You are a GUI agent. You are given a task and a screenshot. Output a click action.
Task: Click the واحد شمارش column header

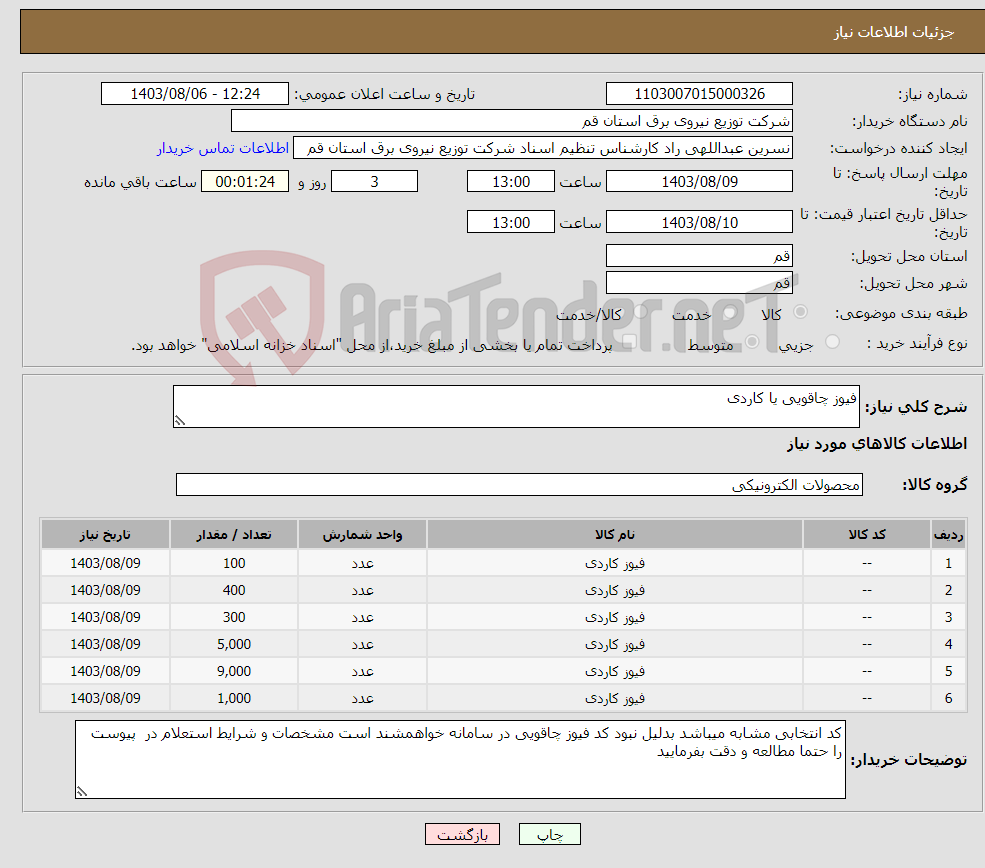362,534
